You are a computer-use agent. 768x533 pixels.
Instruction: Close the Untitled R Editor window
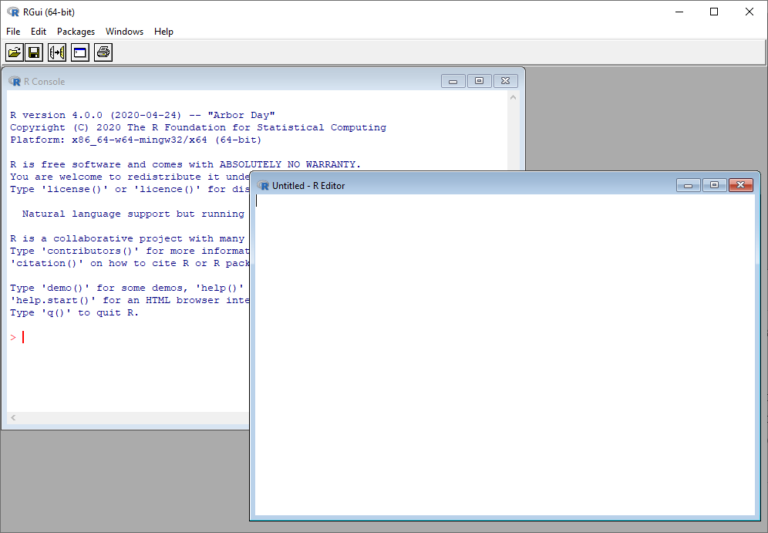740,185
